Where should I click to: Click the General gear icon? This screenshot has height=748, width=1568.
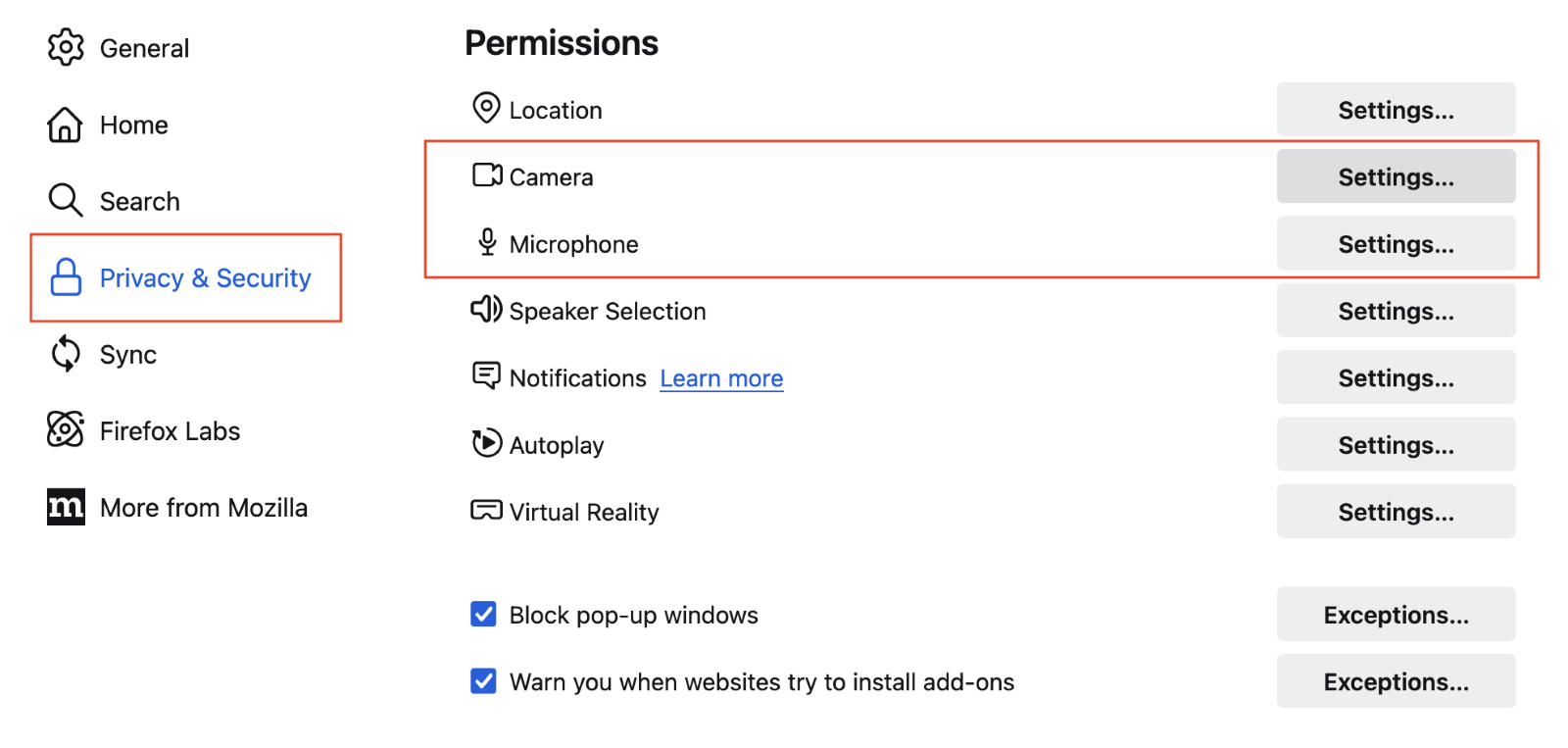pos(66,47)
